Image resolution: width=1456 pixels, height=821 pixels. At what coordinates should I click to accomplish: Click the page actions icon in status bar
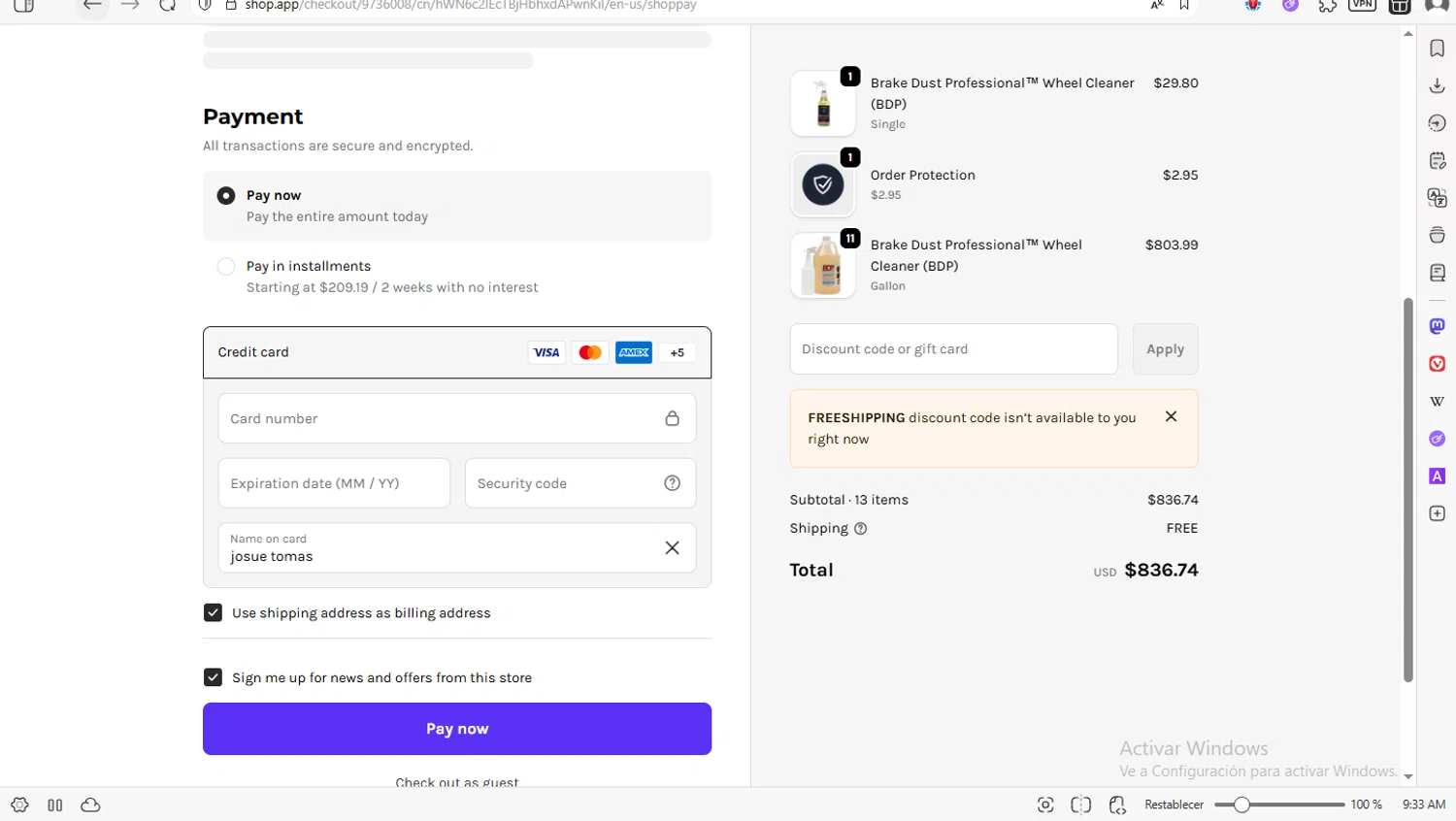[x=1117, y=805]
